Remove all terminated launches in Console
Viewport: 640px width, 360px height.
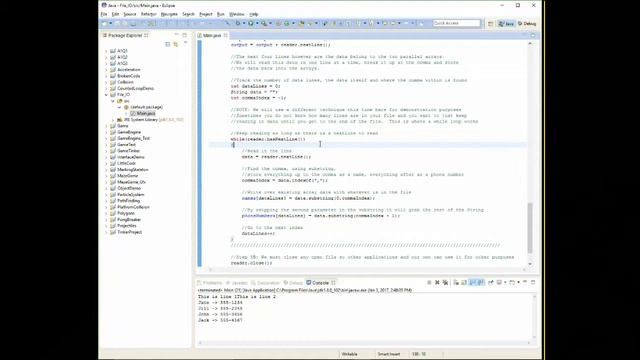(x=445, y=282)
